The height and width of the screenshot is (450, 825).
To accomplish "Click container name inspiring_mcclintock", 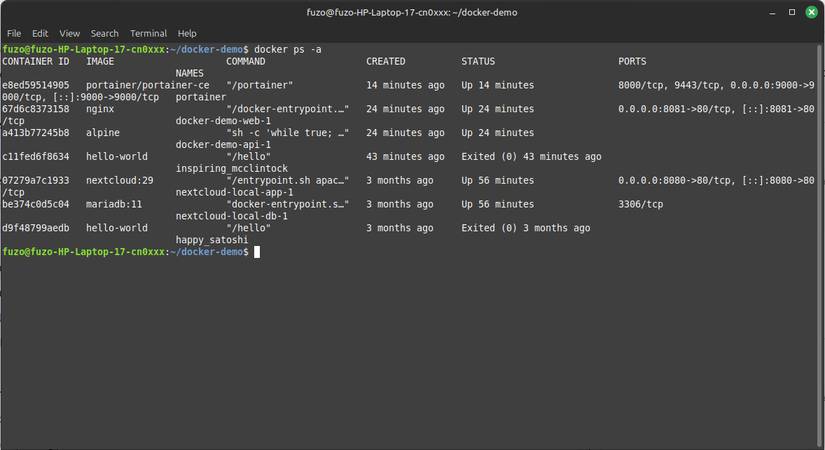I will [232, 168].
